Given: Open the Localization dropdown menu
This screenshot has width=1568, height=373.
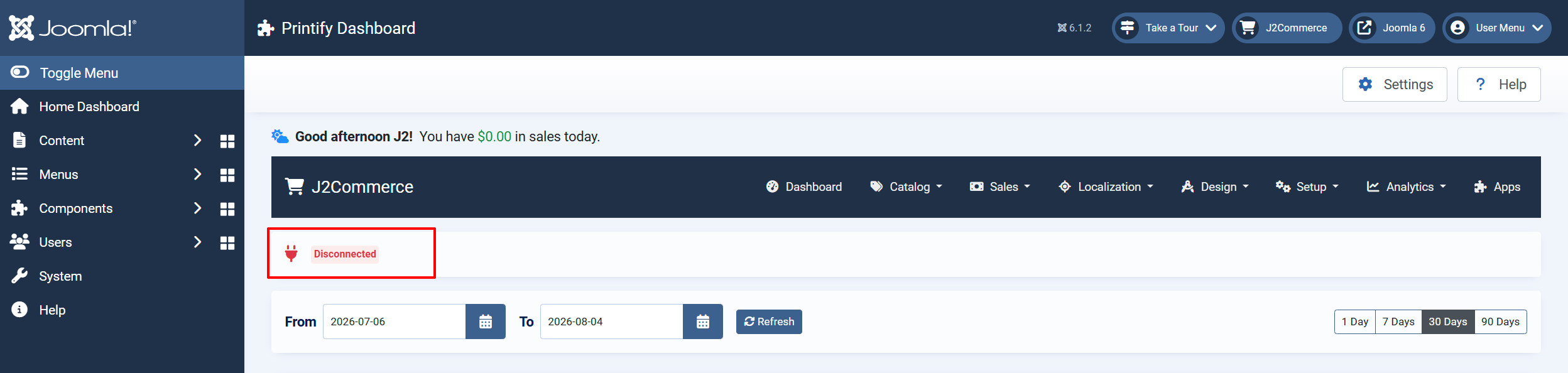Looking at the screenshot, I should [1106, 187].
